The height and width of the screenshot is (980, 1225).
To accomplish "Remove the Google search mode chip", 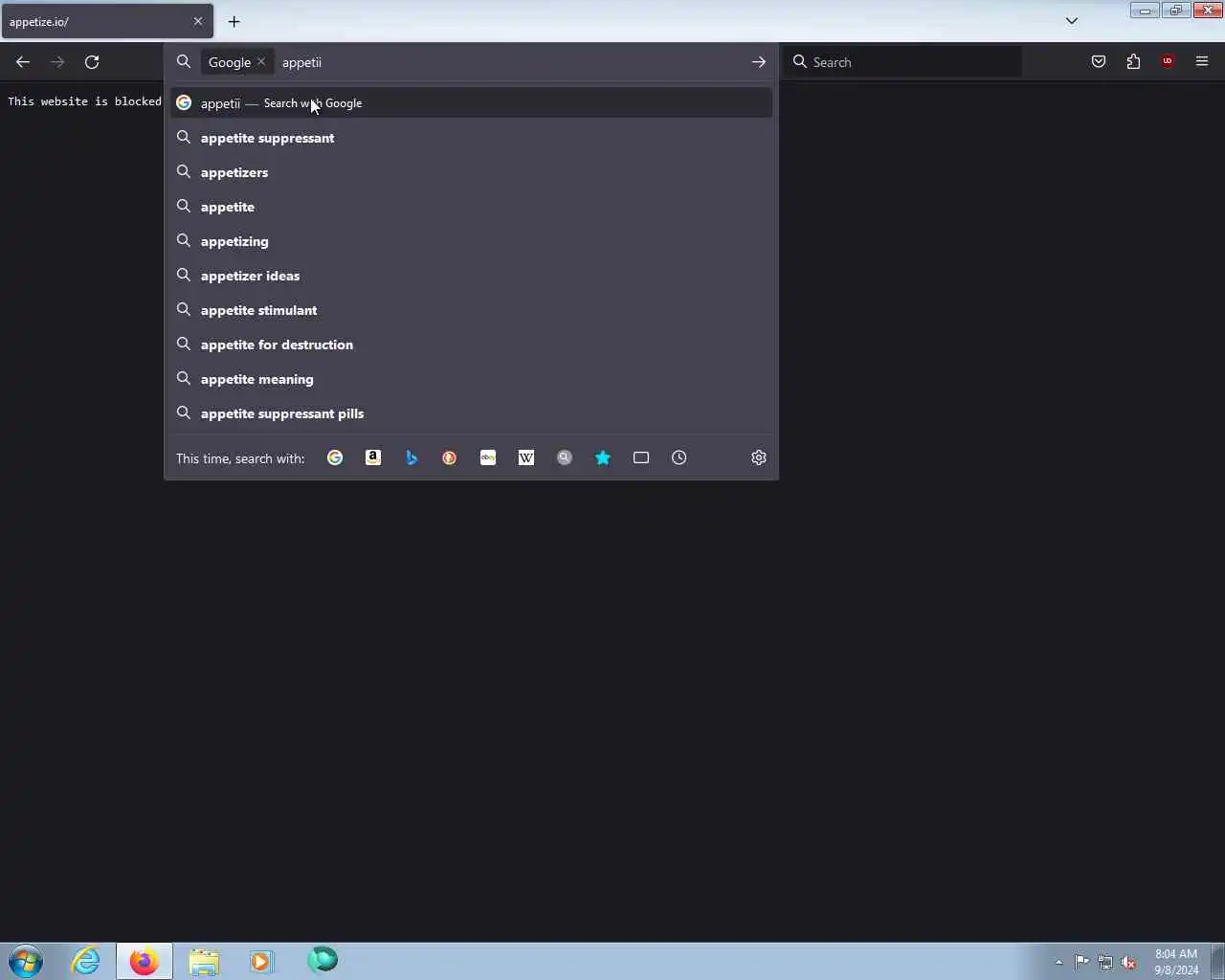I will click(261, 61).
